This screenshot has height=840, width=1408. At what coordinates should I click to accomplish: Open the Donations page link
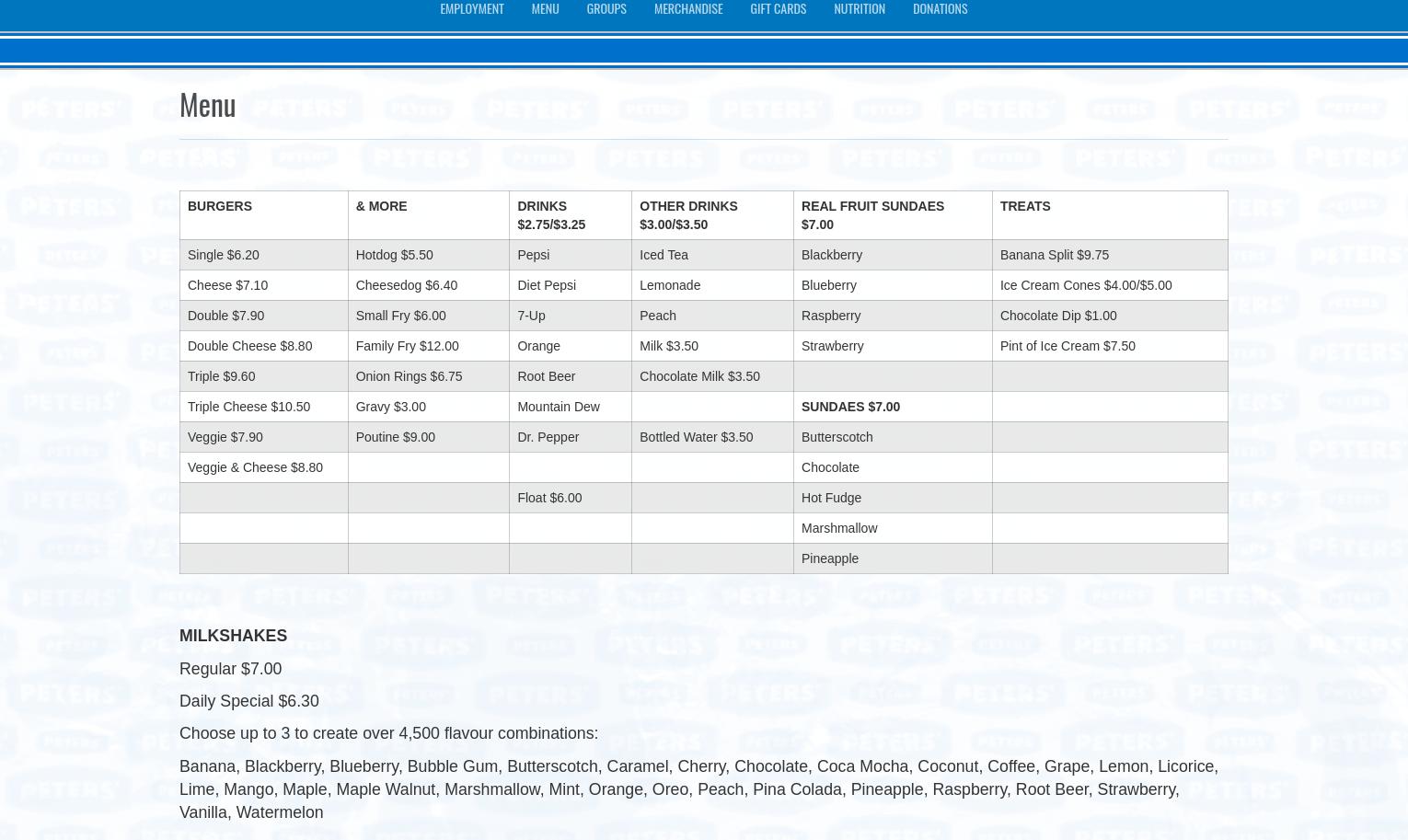click(x=940, y=9)
